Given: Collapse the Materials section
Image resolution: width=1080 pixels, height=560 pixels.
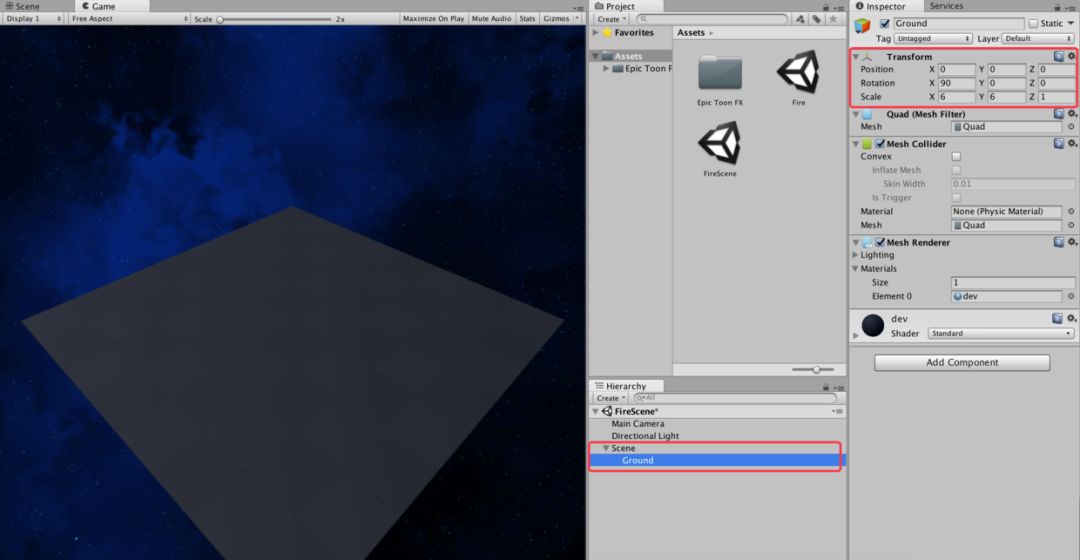Looking at the screenshot, I should [x=855, y=269].
